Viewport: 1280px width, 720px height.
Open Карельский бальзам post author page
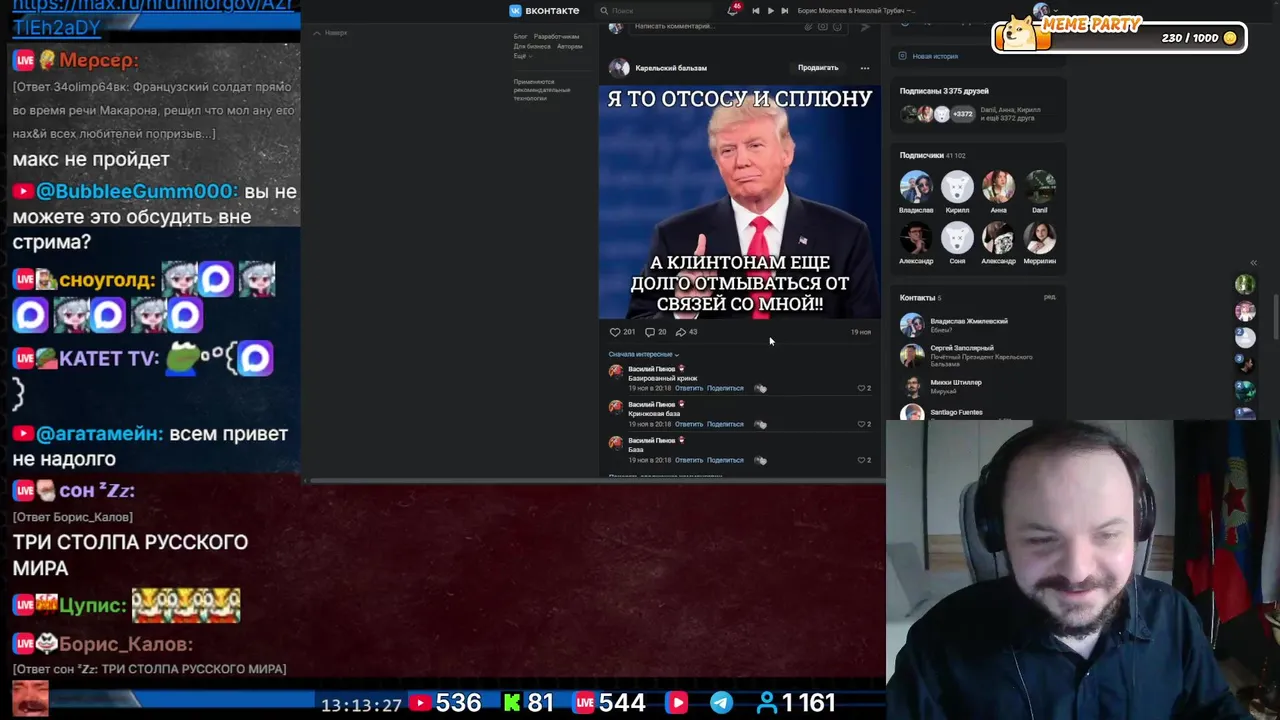pyautogui.click(x=671, y=68)
